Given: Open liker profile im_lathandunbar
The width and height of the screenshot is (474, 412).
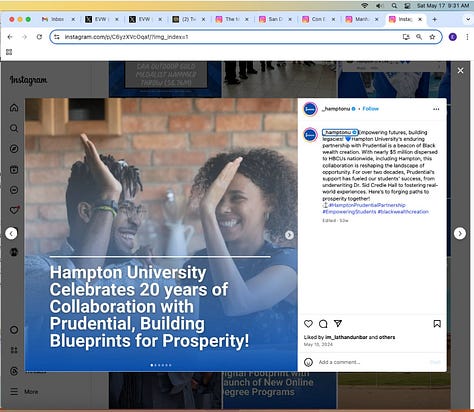Looking at the screenshot, I should (x=346, y=337).
